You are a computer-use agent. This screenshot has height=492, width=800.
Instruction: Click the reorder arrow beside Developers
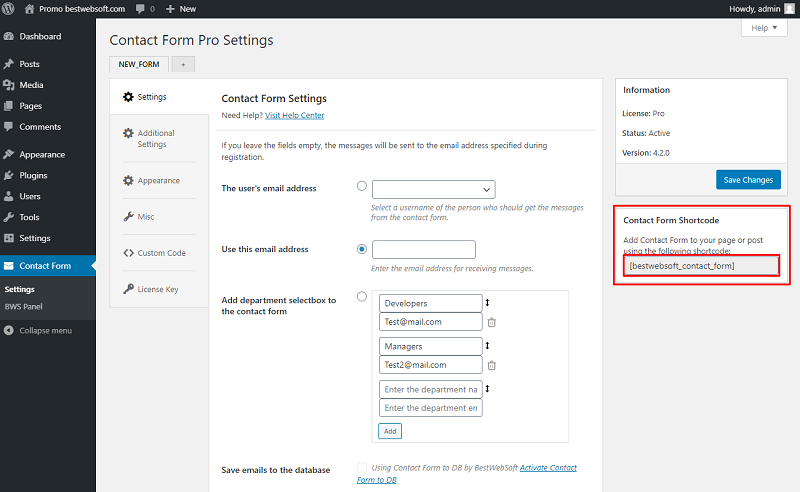[x=487, y=303]
